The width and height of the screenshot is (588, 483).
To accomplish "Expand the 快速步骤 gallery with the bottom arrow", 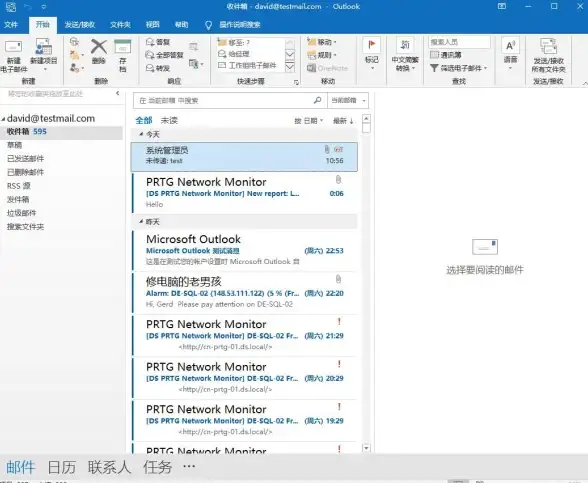I will tap(290, 67).
